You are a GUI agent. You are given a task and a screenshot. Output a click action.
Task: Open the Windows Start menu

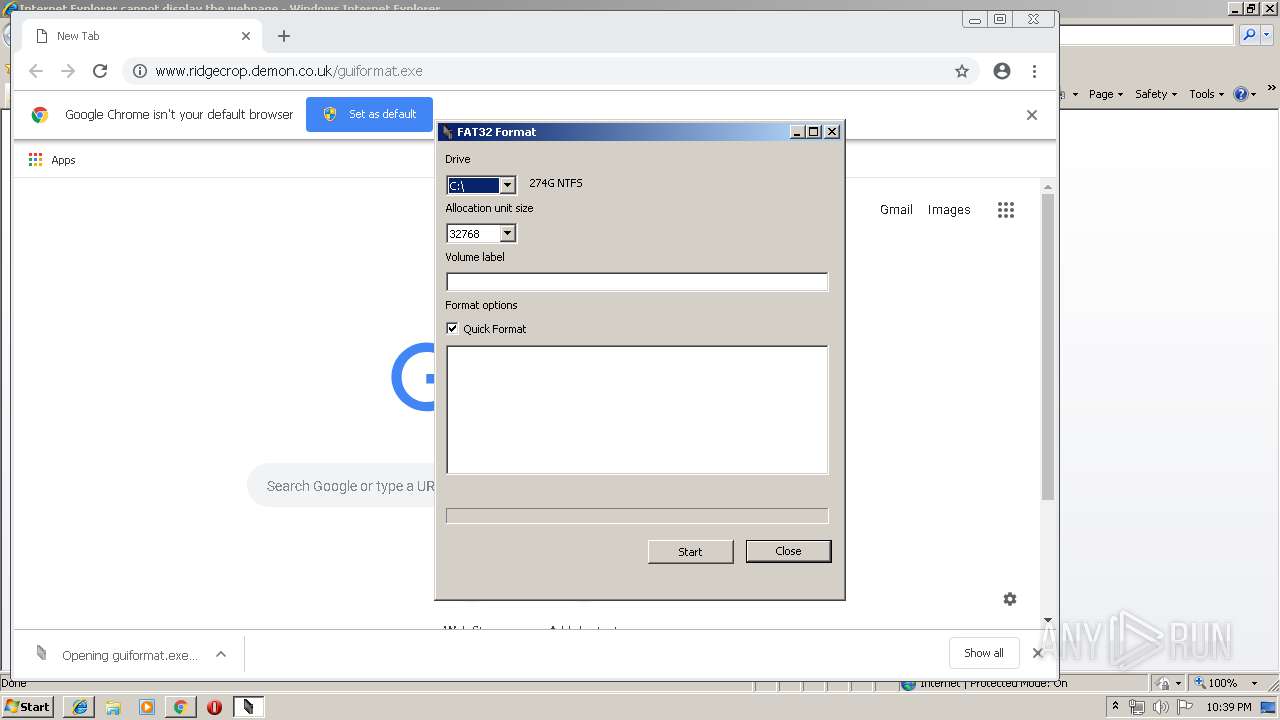pos(28,706)
